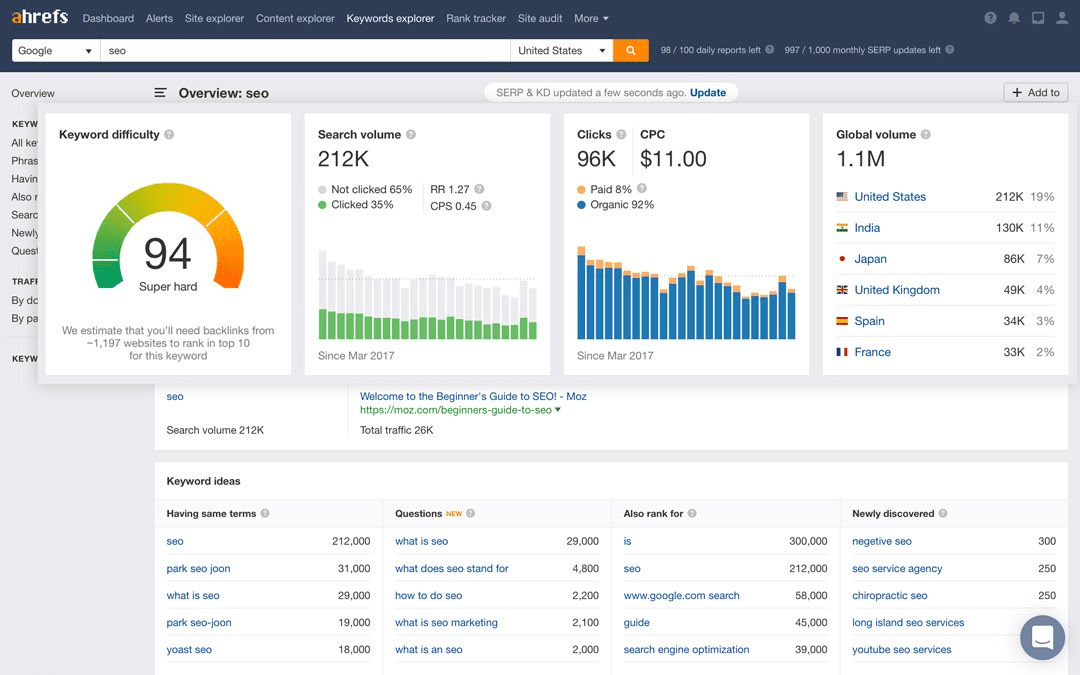Open the United States country dropdown
The width and height of the screenshot is (1080, 675).
tap(561, 50)
